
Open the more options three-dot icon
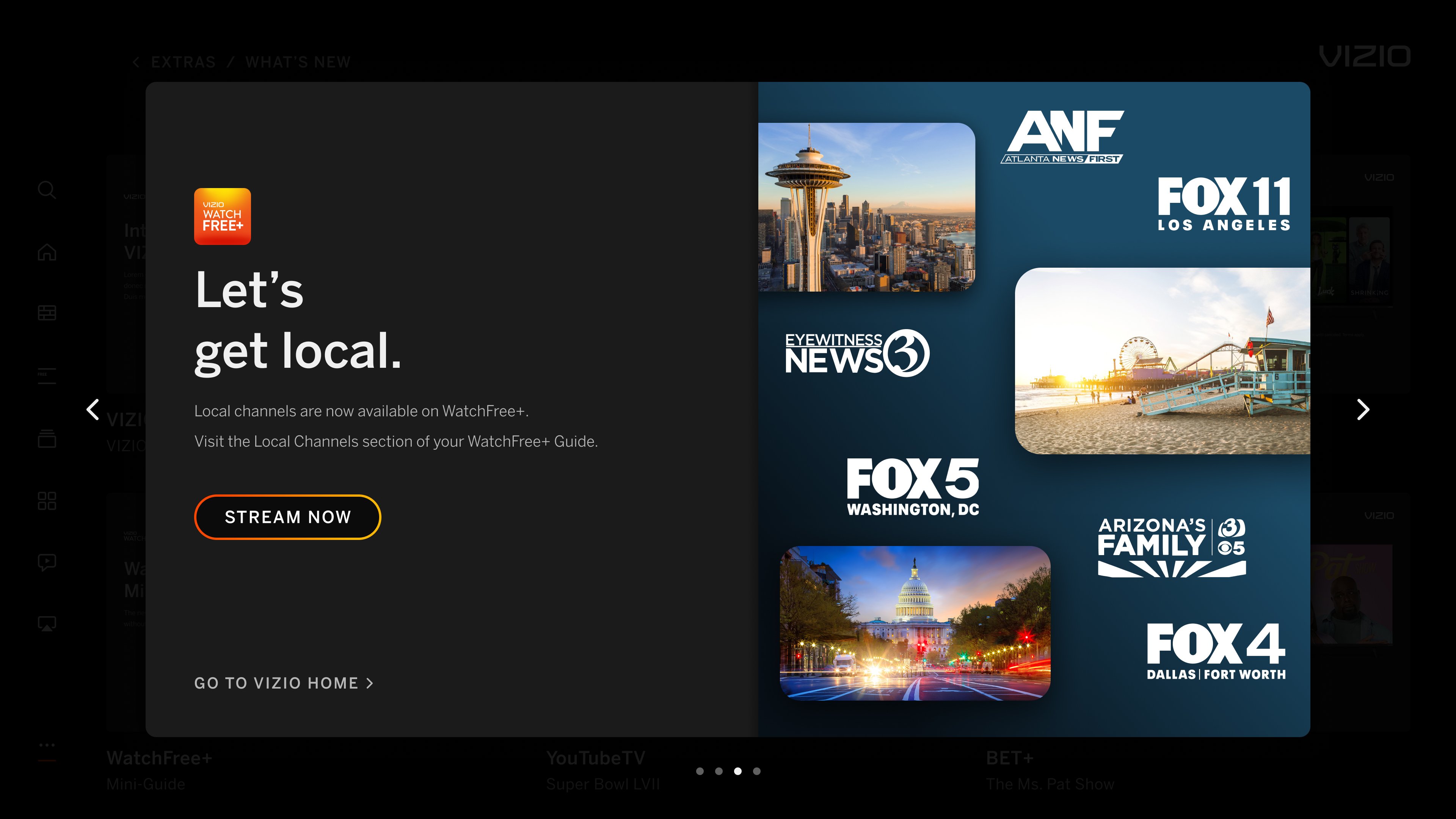pyautogui.click(x=47, y=745)
